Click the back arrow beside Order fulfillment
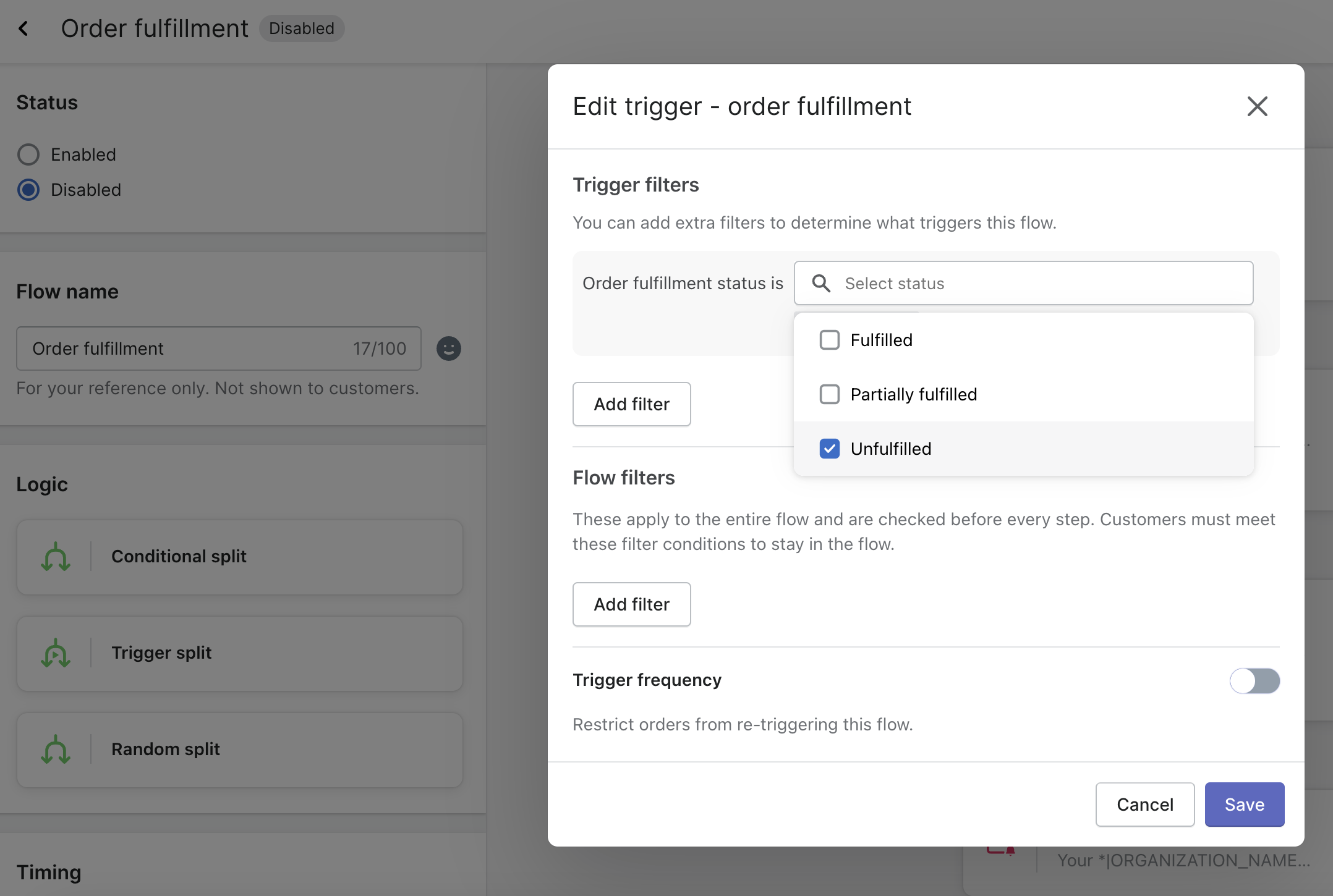The height and width of the screenshot is (896, 1333). [23, 28]
